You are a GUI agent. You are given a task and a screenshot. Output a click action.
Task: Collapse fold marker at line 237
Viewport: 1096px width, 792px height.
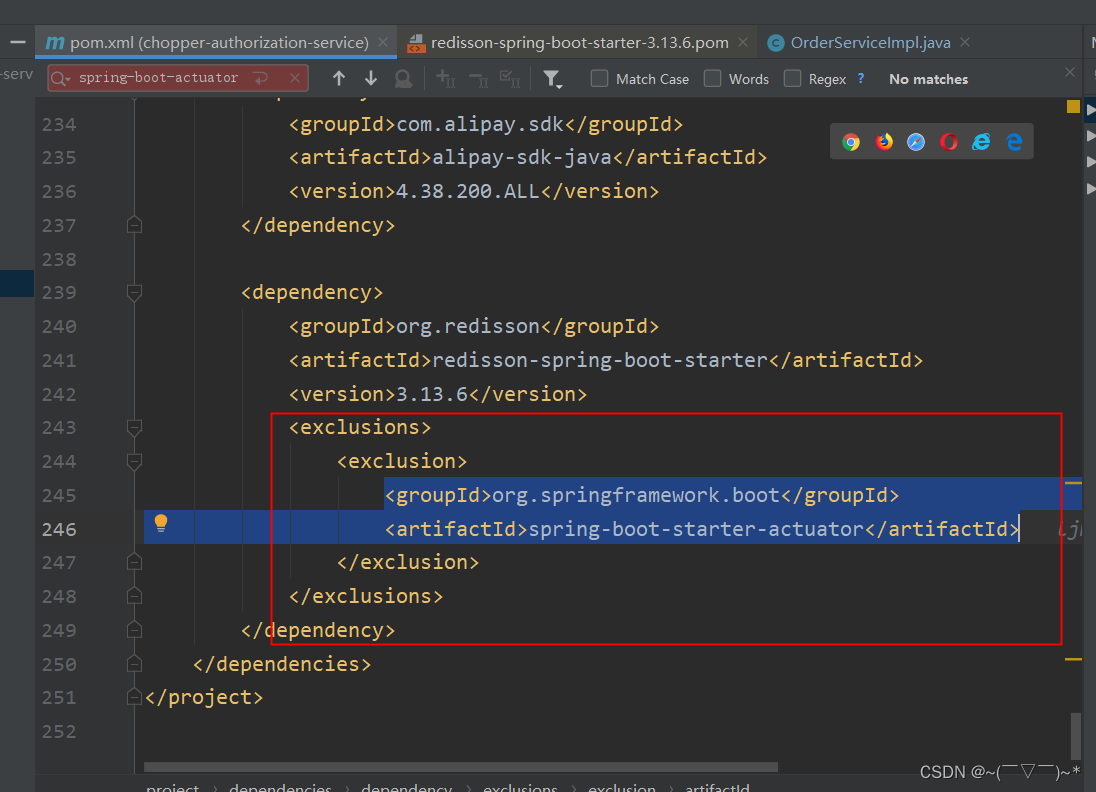[134, 225]
